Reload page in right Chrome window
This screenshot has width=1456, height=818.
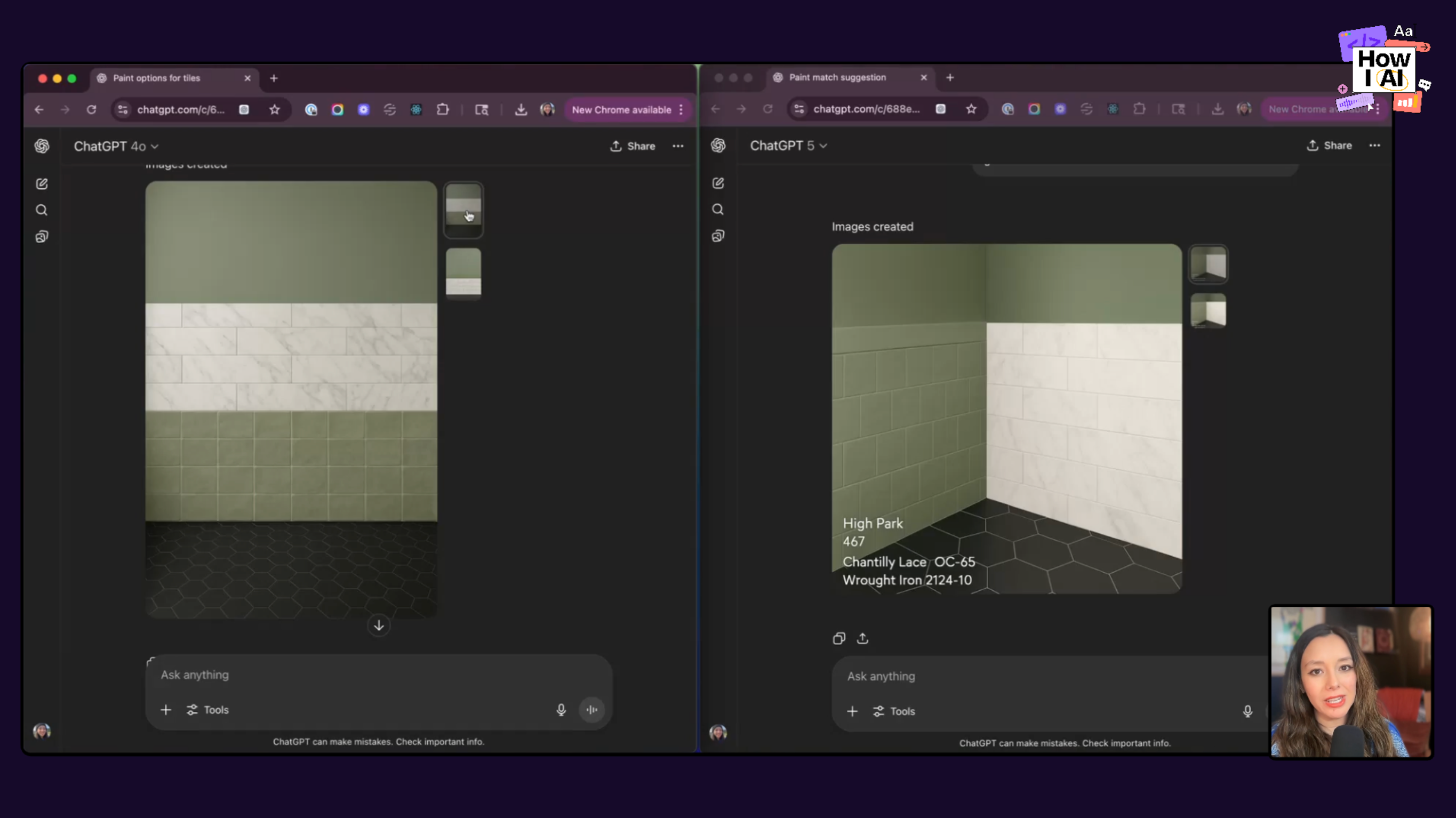pyautogui.click(x=767, y=109)
